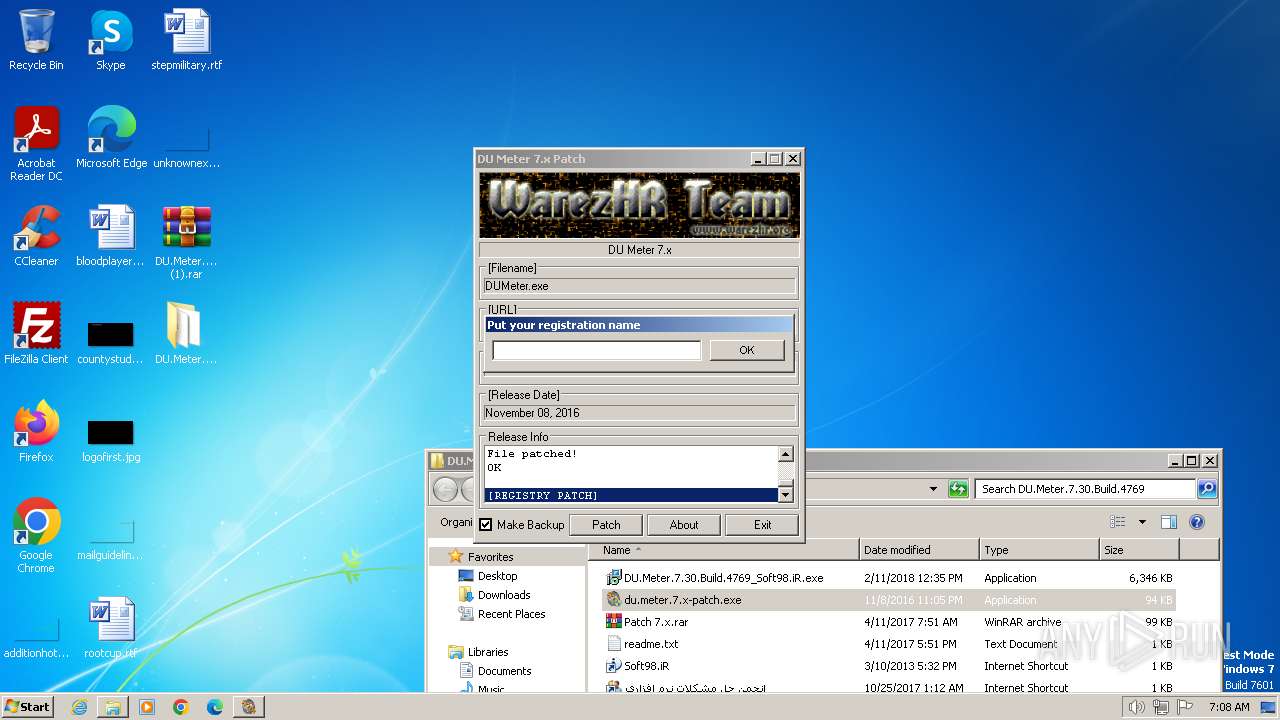Click the Internet Explorer taskbar icon
This screenshot has width=1280, height=720.
point(79,707)
